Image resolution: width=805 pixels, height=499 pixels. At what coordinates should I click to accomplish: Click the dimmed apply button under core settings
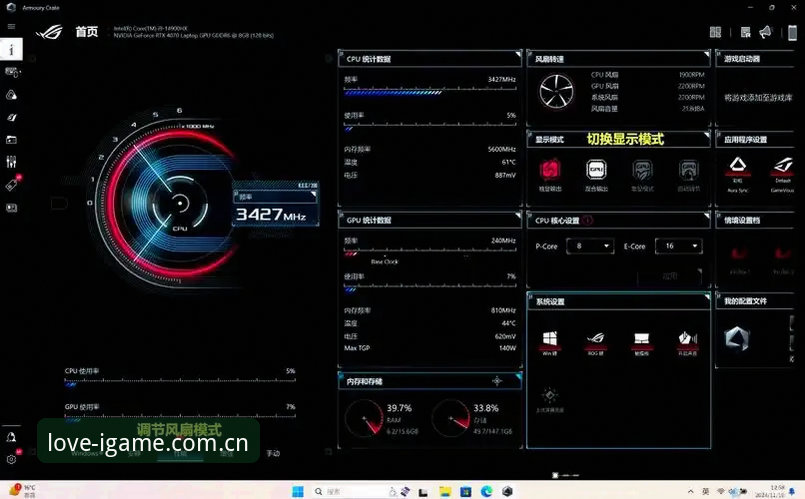tap(669, 276)
